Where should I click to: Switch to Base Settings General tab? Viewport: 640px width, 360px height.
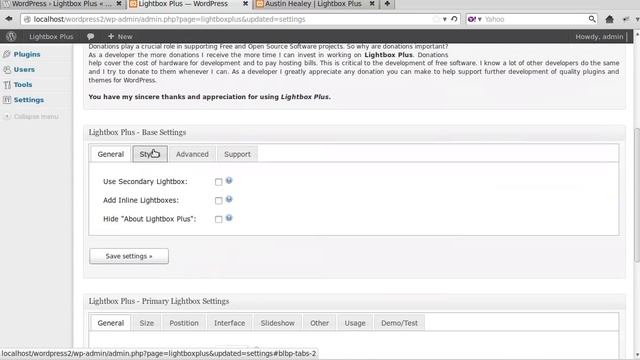(x=111, y=154)
